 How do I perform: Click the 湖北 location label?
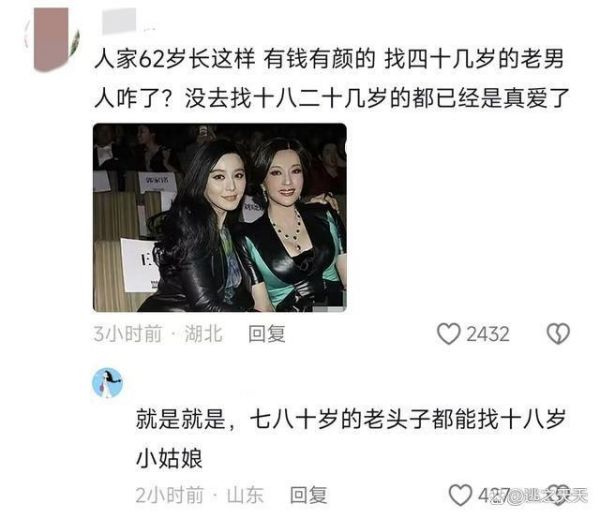coord(203,334)
